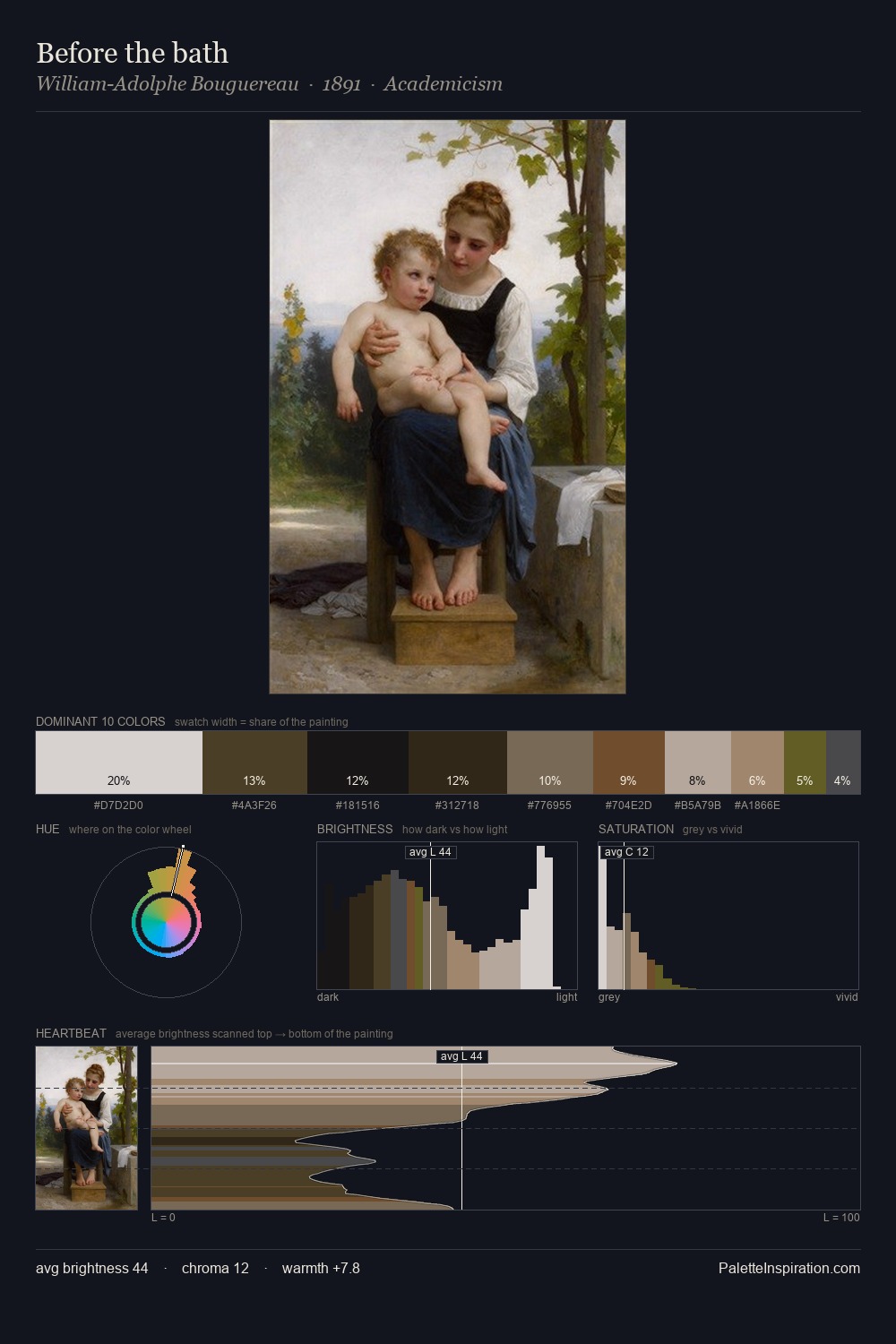Click 'swatch width = share of the painting' caption

click(261, 721)
